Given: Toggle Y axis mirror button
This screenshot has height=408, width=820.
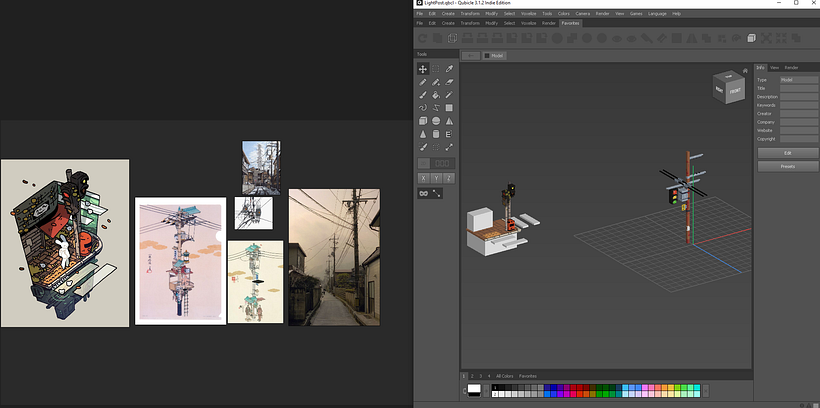Looking at the screenshot, I should coord(436,178).
